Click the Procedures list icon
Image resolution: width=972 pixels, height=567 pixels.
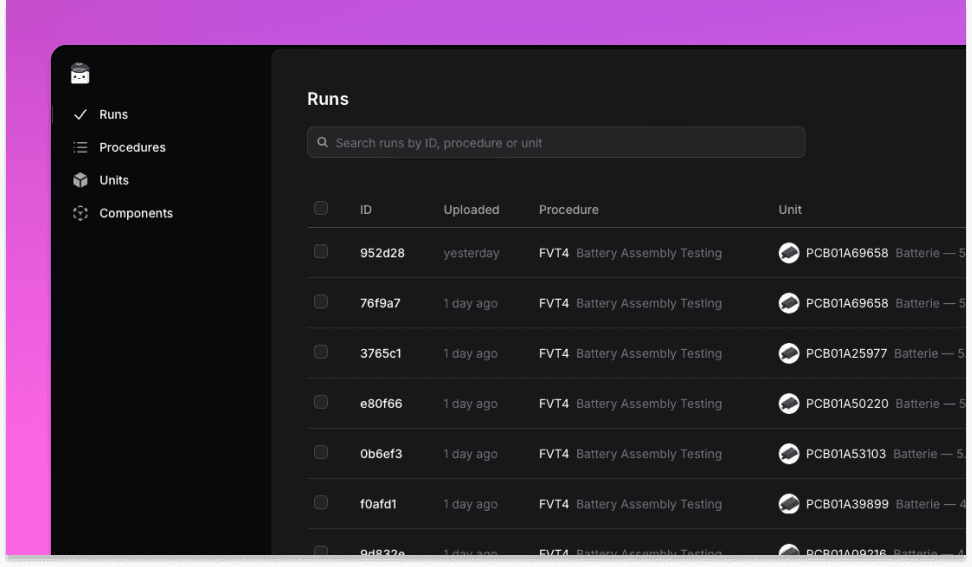click(80, 147)
